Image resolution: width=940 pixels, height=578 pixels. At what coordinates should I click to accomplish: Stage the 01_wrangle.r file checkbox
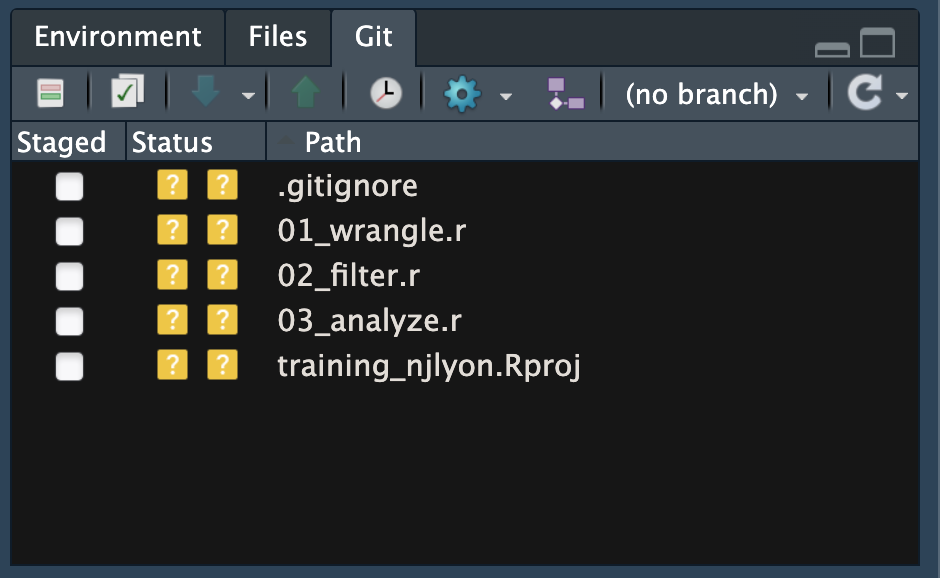[x=69, y=232]
